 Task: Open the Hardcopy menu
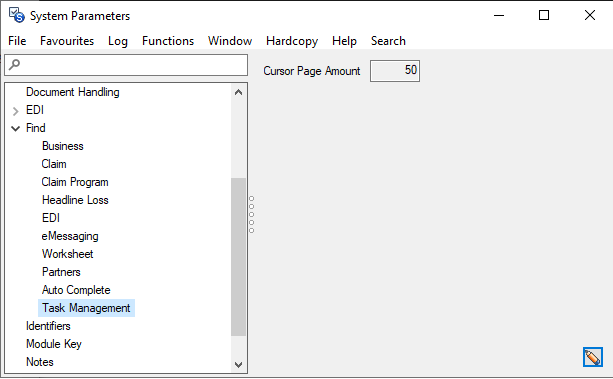point(292,41)
